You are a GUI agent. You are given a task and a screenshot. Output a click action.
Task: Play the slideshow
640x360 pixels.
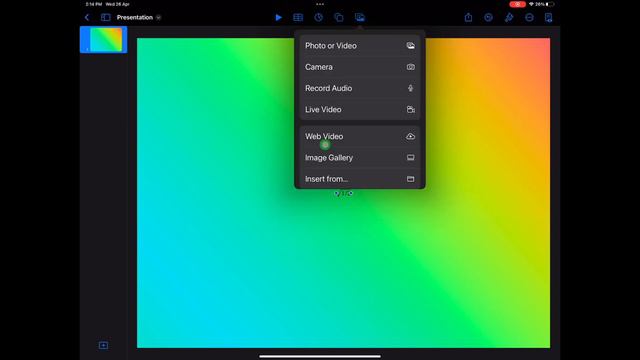point(278,18)
